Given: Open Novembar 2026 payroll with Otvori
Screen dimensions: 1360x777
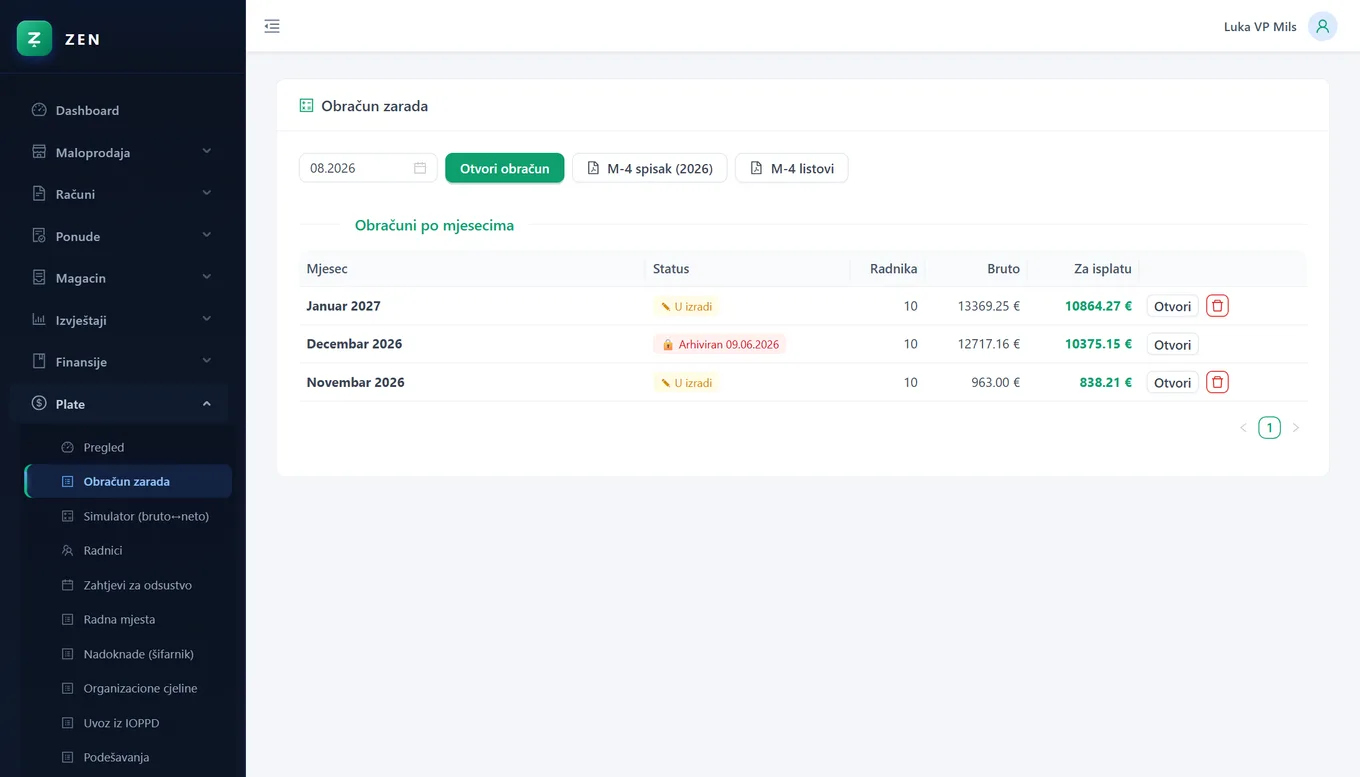Looking at the screenshot, I should click(x=1172, y=382).
